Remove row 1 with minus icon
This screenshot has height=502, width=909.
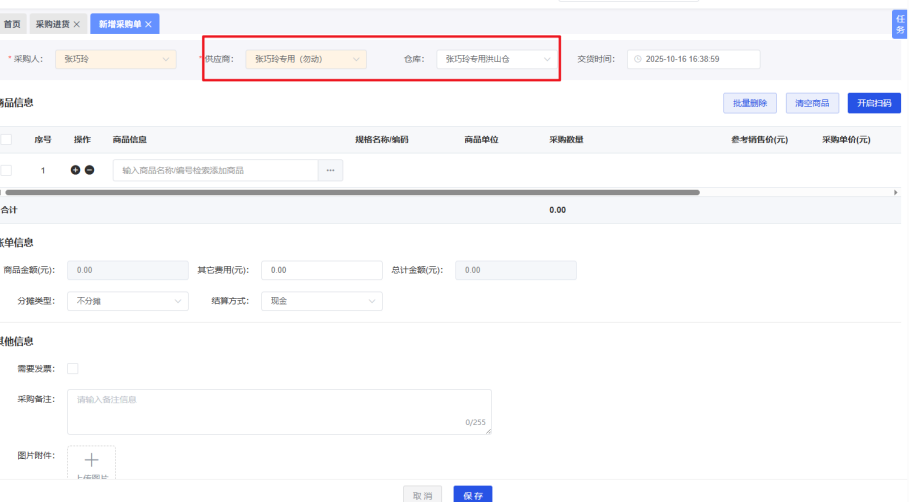tap(89, 170)
